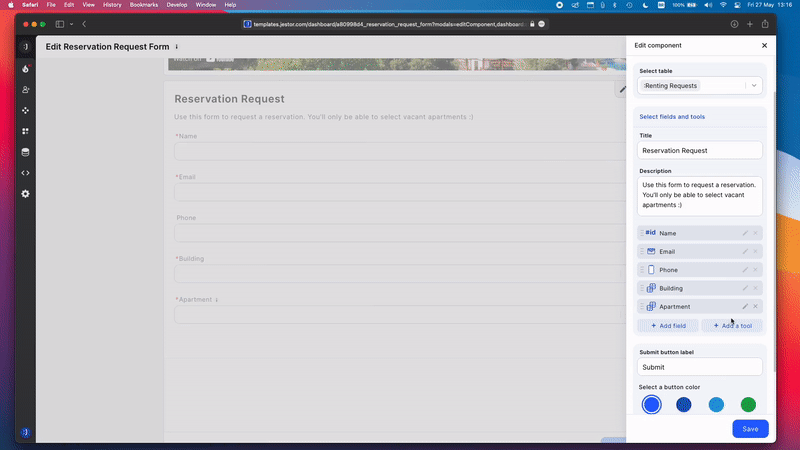Open the Jestor logo home icon
Image resolution: width=800 pixels, height=450 pixels.
coord(26,46)
